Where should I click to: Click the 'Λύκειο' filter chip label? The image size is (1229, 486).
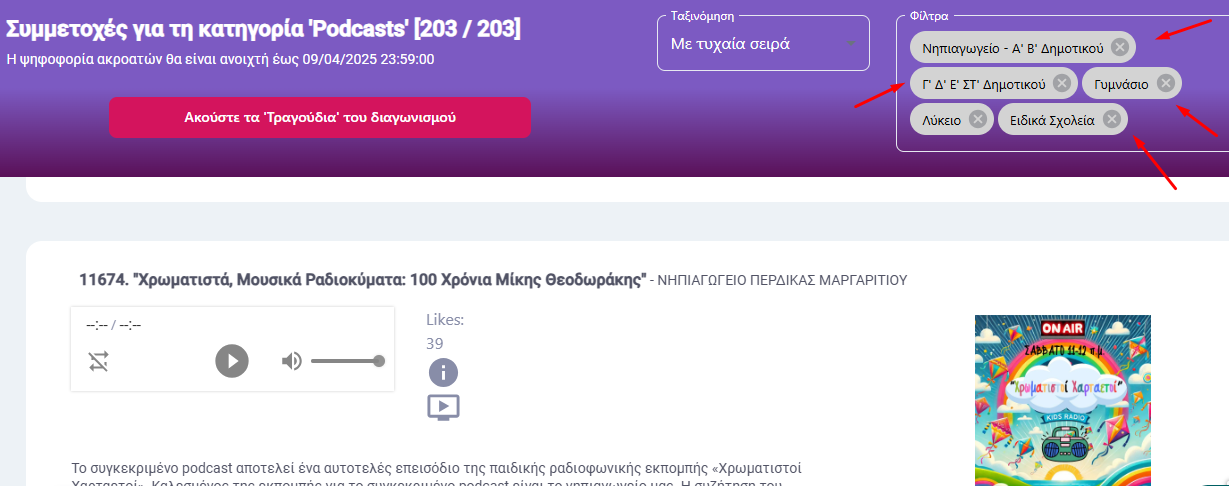pyautogui.click(x=941, y=119)
